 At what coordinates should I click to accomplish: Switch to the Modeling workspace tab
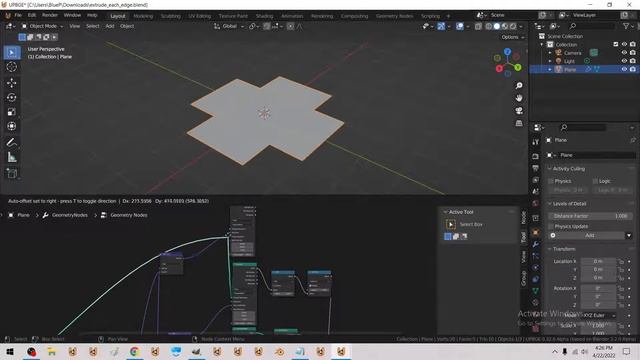pyautogui.click(x=143, y=16)
